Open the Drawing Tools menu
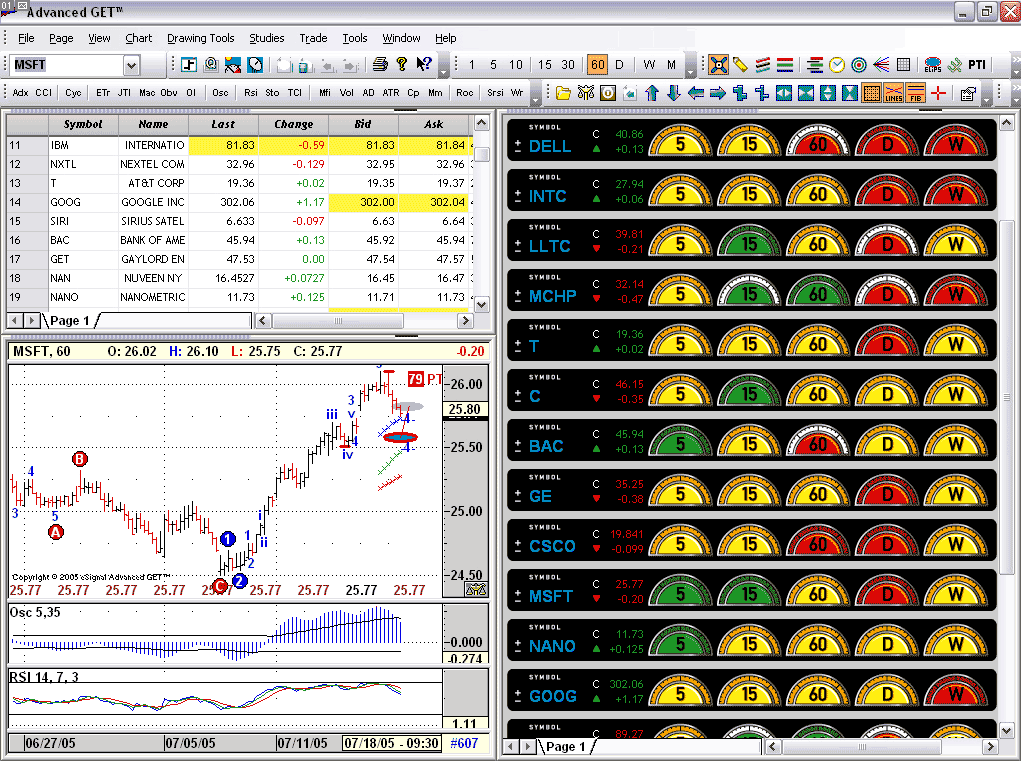Viewport: 1021px width, 761px height. pos(200,38)
